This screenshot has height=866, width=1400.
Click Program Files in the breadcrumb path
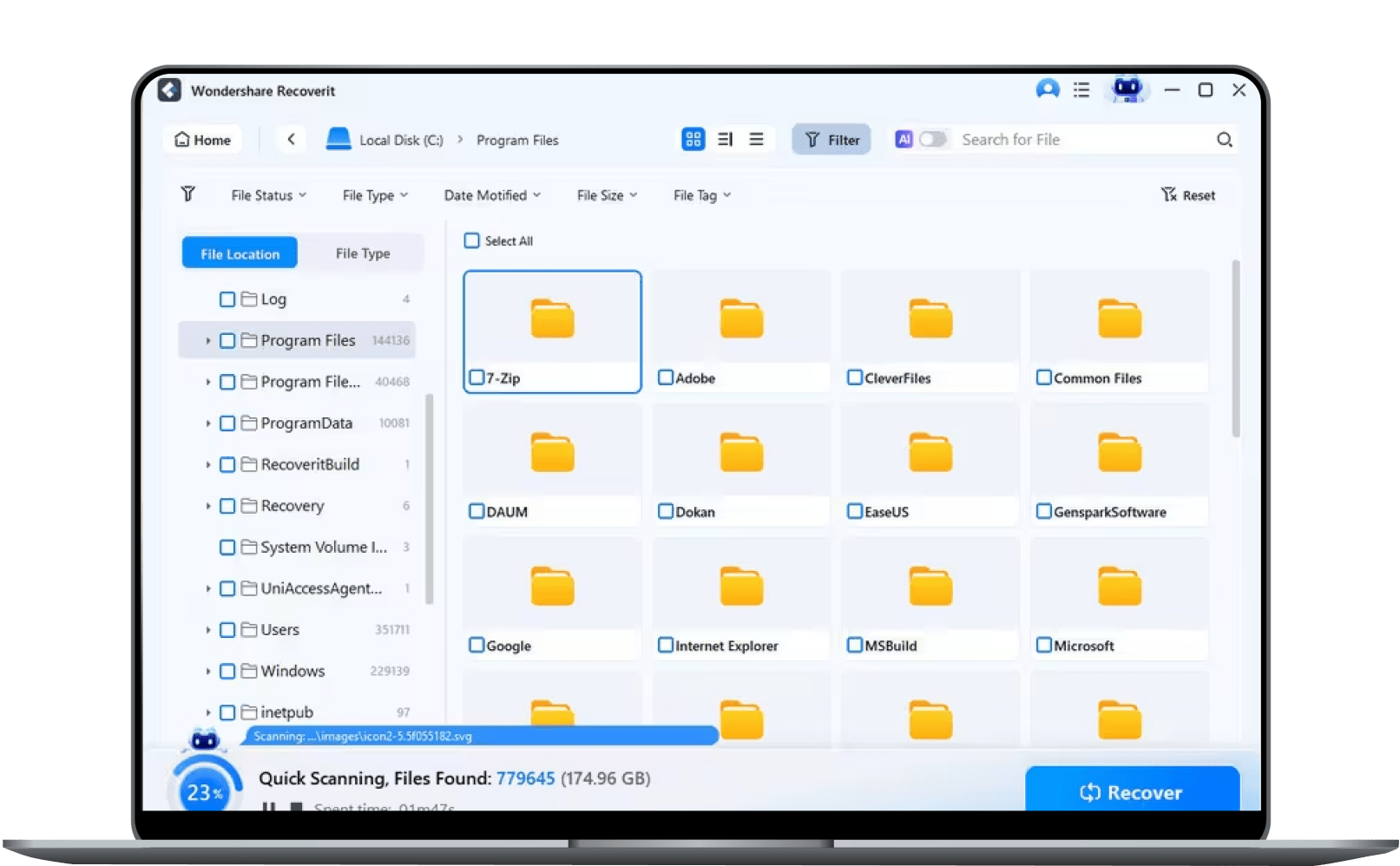(517, 140)
